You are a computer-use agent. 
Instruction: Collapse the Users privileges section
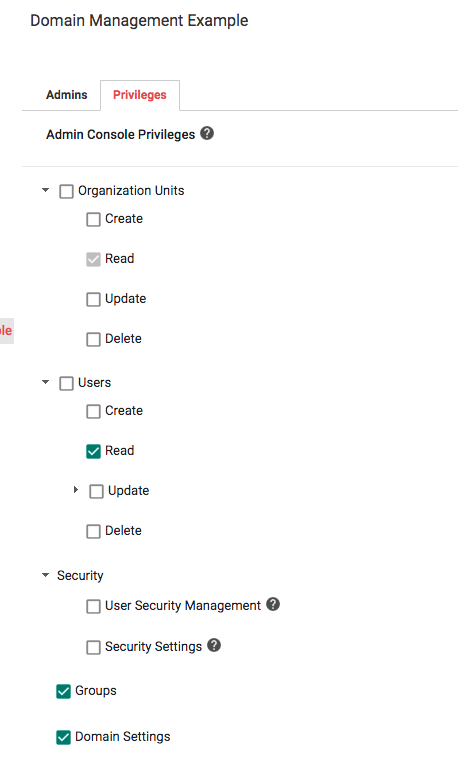[x=46, y=382]
